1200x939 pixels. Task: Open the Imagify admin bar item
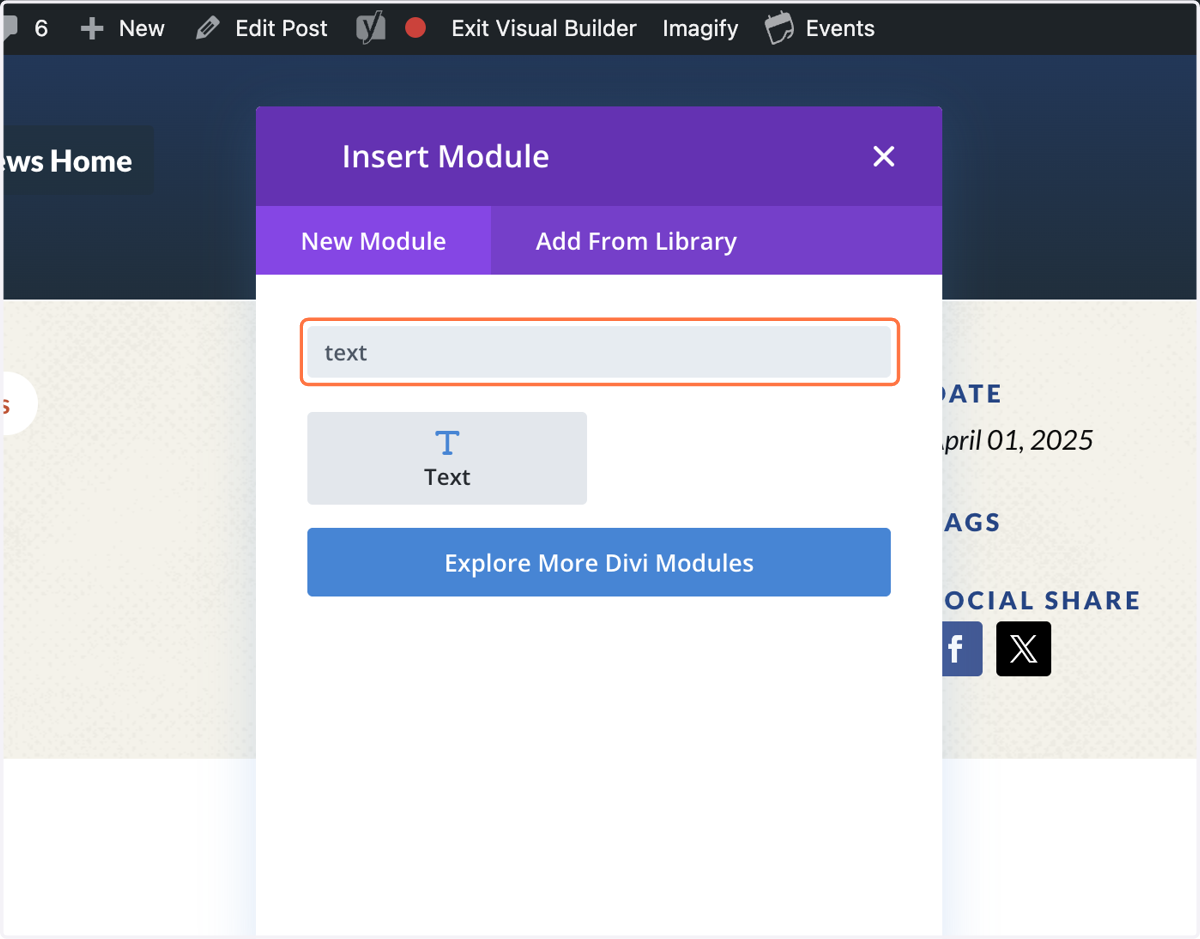(x=700, y=29)
